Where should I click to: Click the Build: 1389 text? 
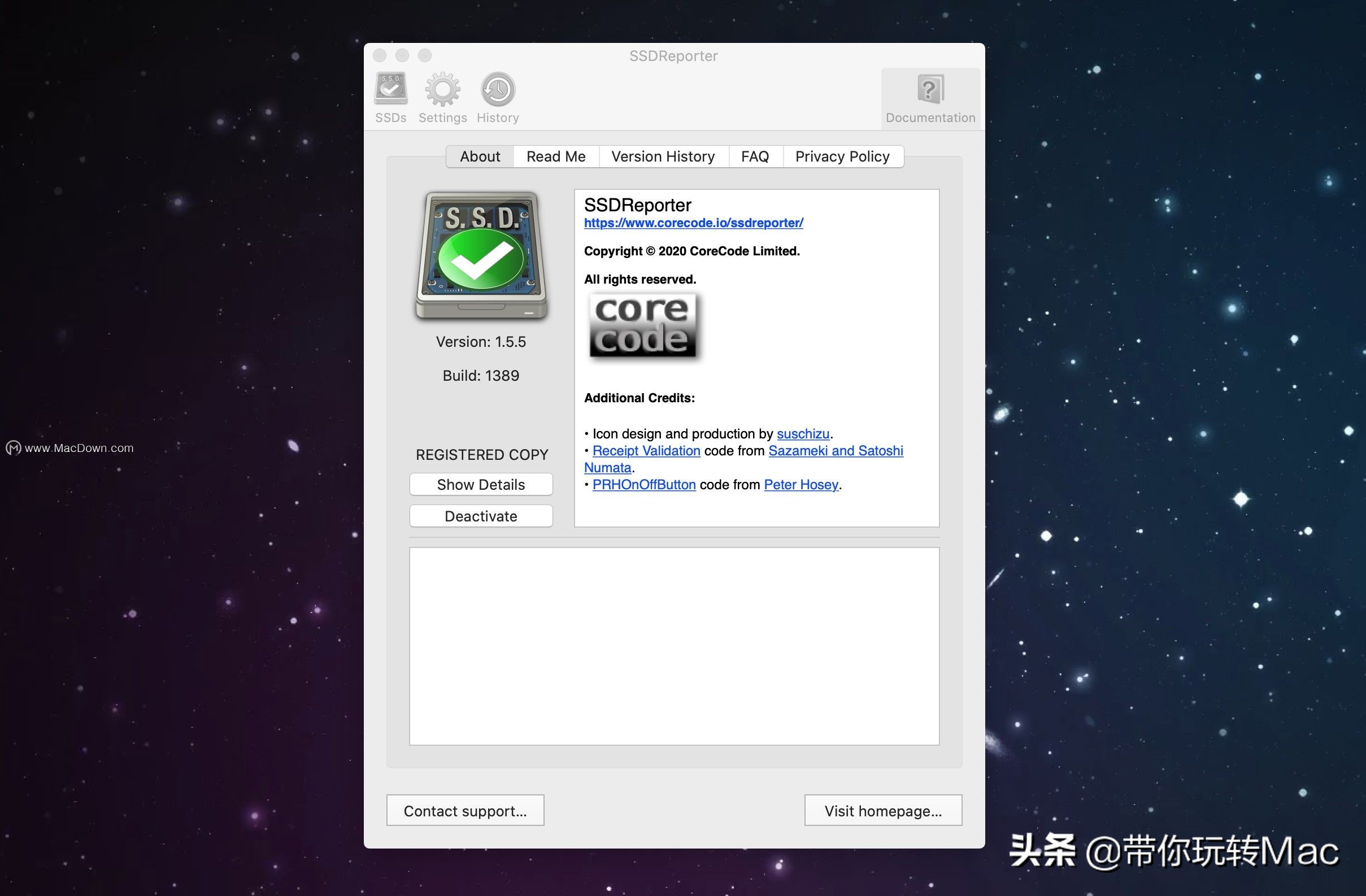click(x=481, y=375)
